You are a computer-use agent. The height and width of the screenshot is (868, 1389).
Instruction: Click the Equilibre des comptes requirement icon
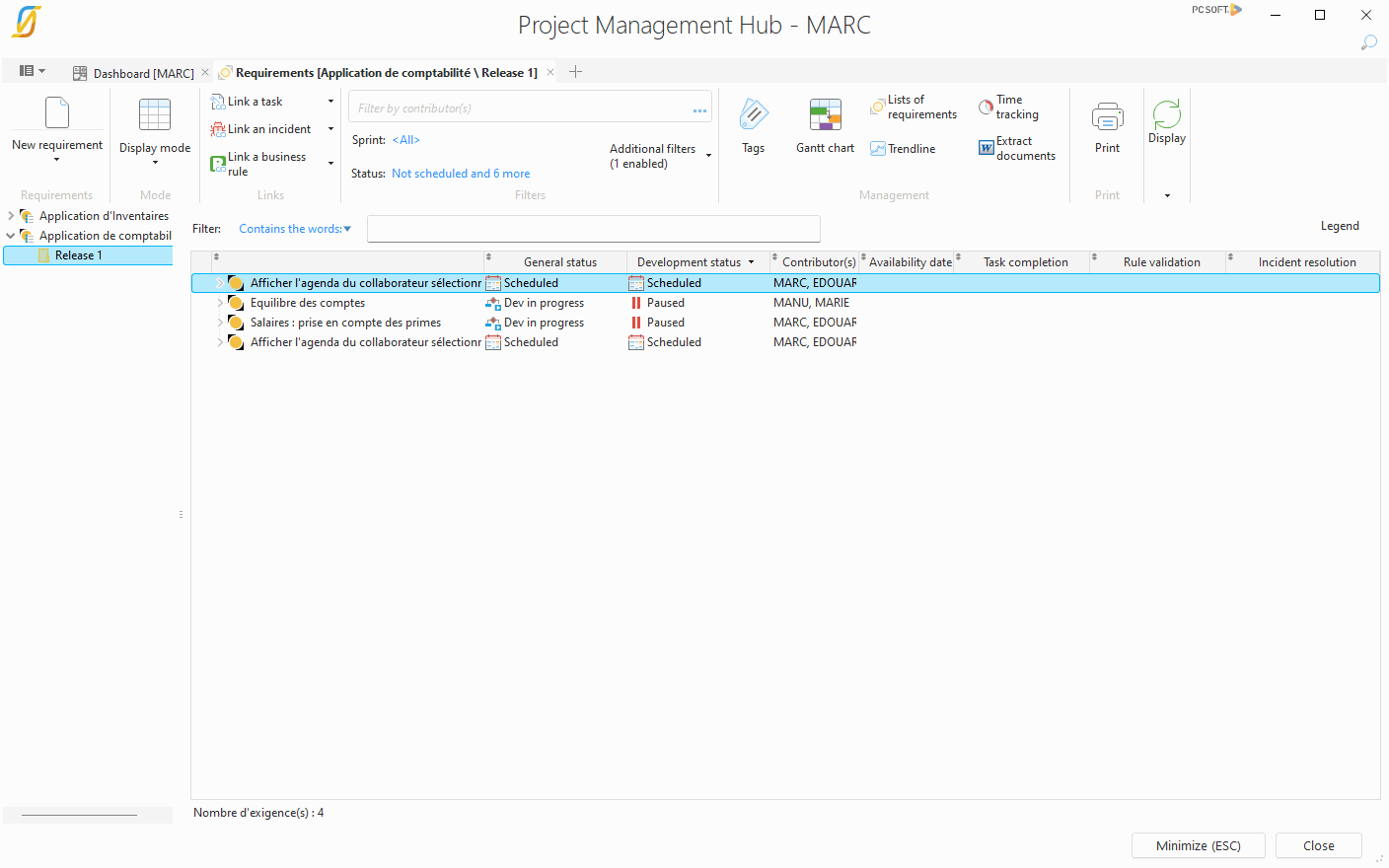(236, 303)
